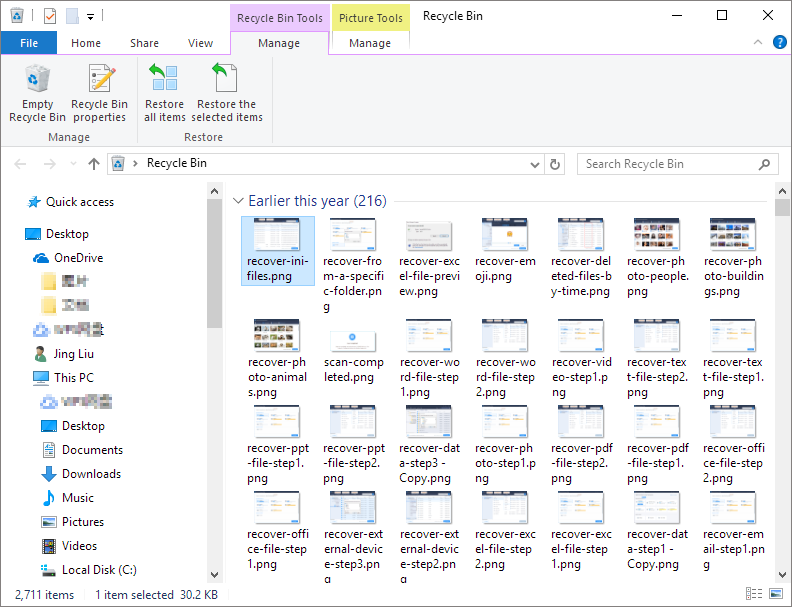Click the Search Recycle Bin field

(668, 164)
